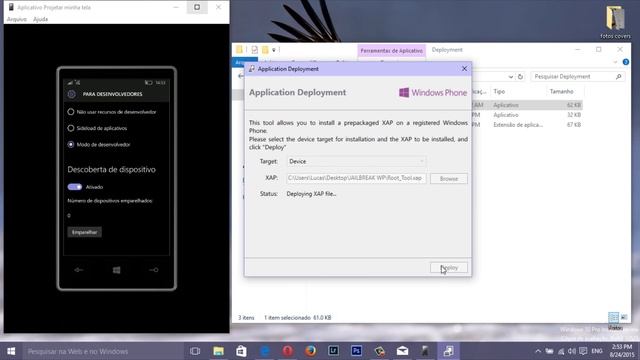Select Application Deployment taskbar icon
Viewport: 640px width, 360px height.
(448, 351)
